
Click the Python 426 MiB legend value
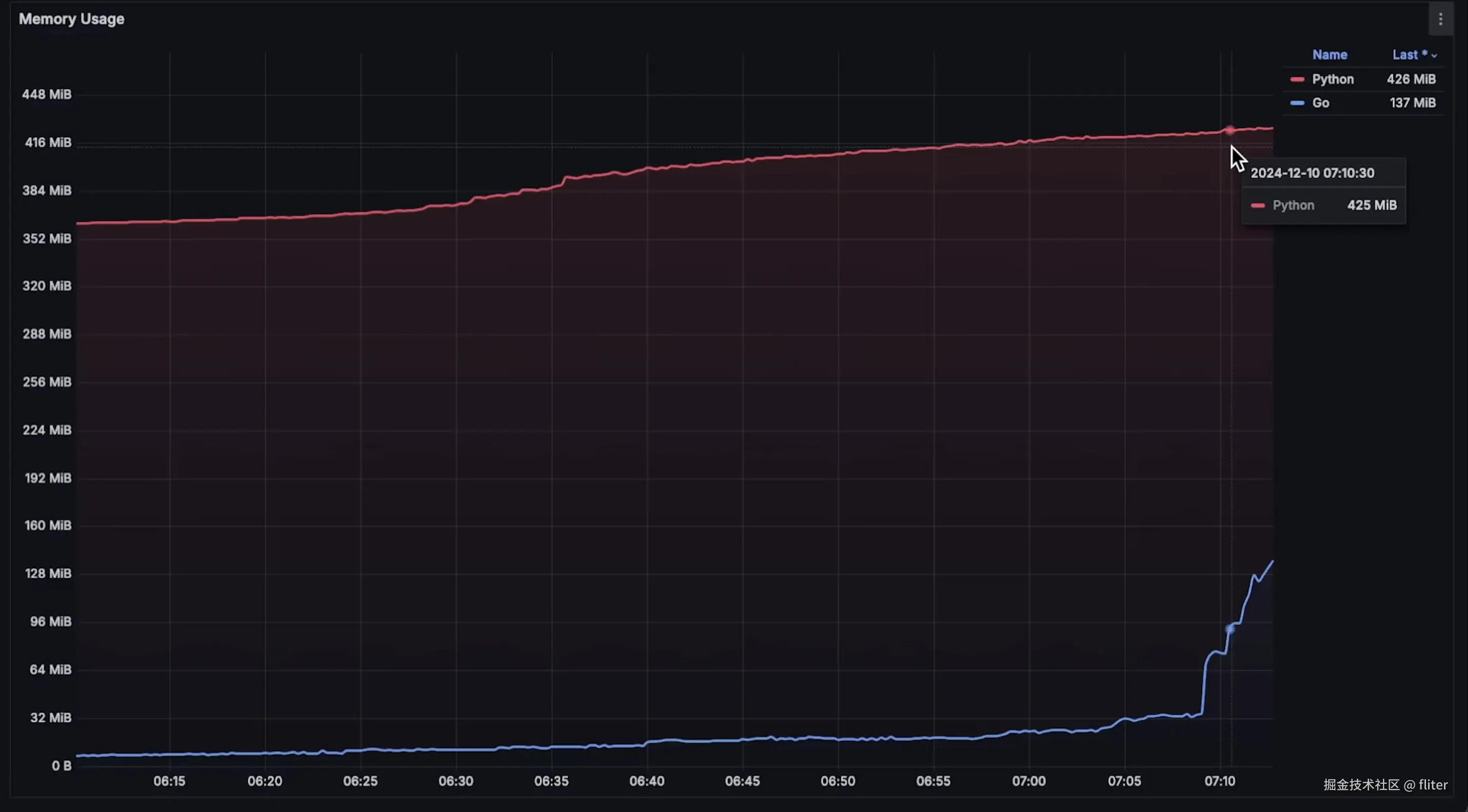(x=1411, y=79)
